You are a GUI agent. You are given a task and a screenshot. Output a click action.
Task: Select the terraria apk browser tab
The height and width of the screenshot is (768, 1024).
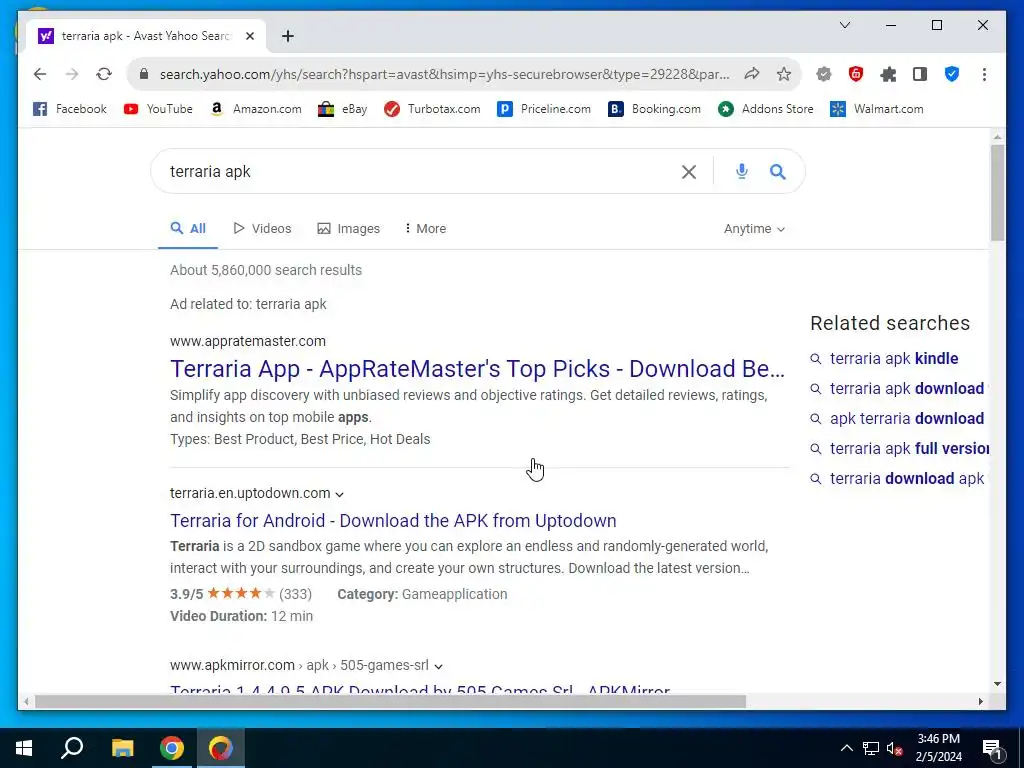click(144, 36)
